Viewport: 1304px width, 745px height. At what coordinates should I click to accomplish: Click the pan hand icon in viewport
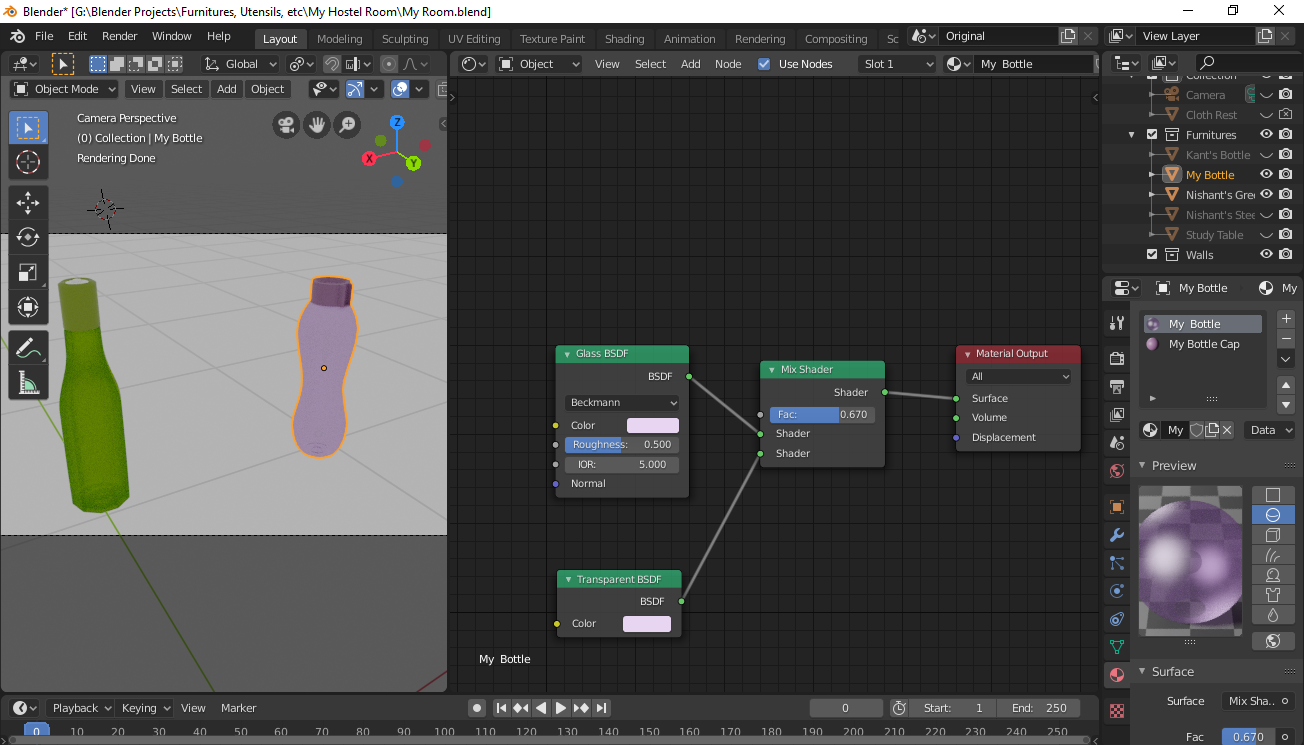click(x=317, y=125)
